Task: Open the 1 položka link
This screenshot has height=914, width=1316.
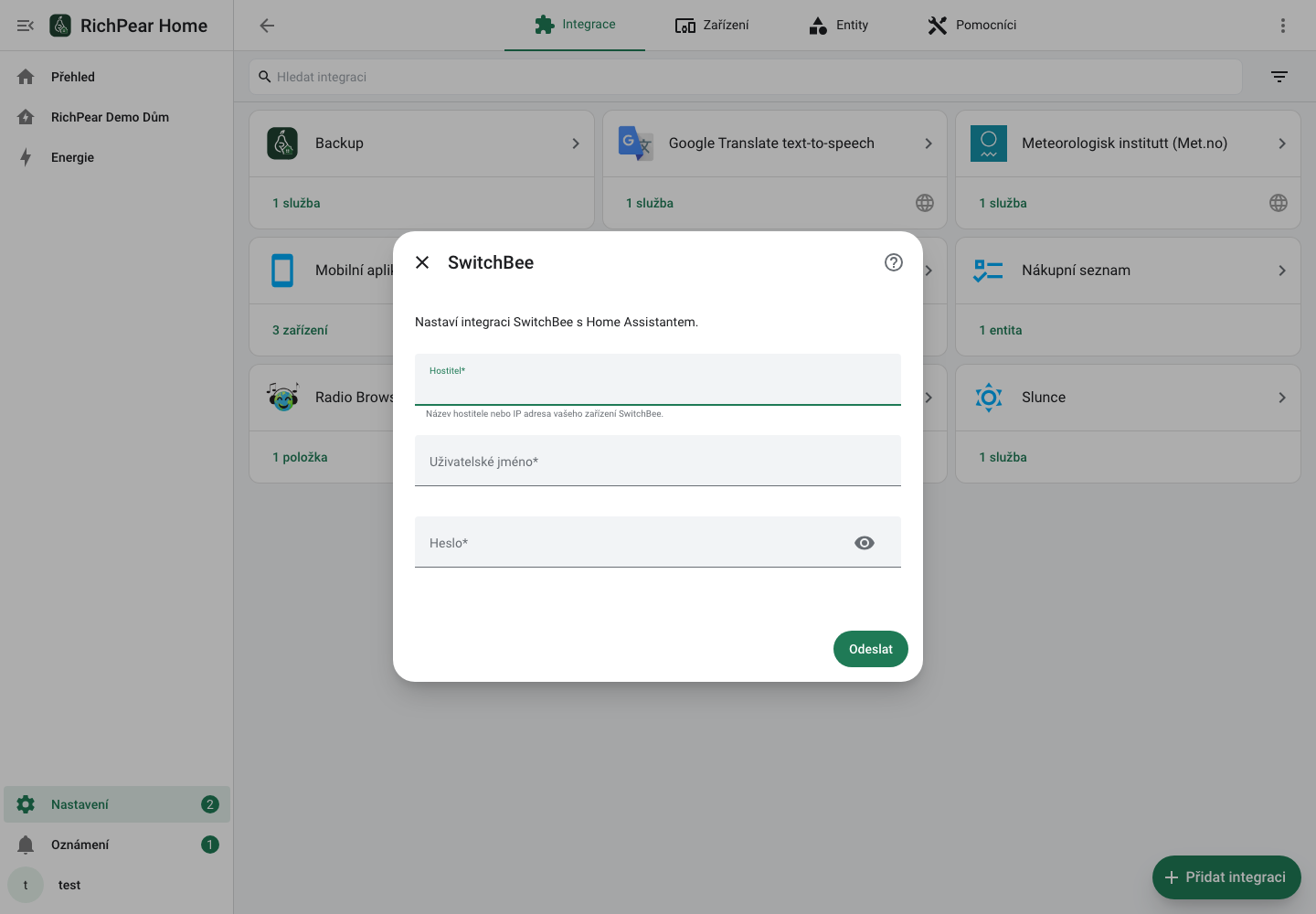Action: point(300,457)
